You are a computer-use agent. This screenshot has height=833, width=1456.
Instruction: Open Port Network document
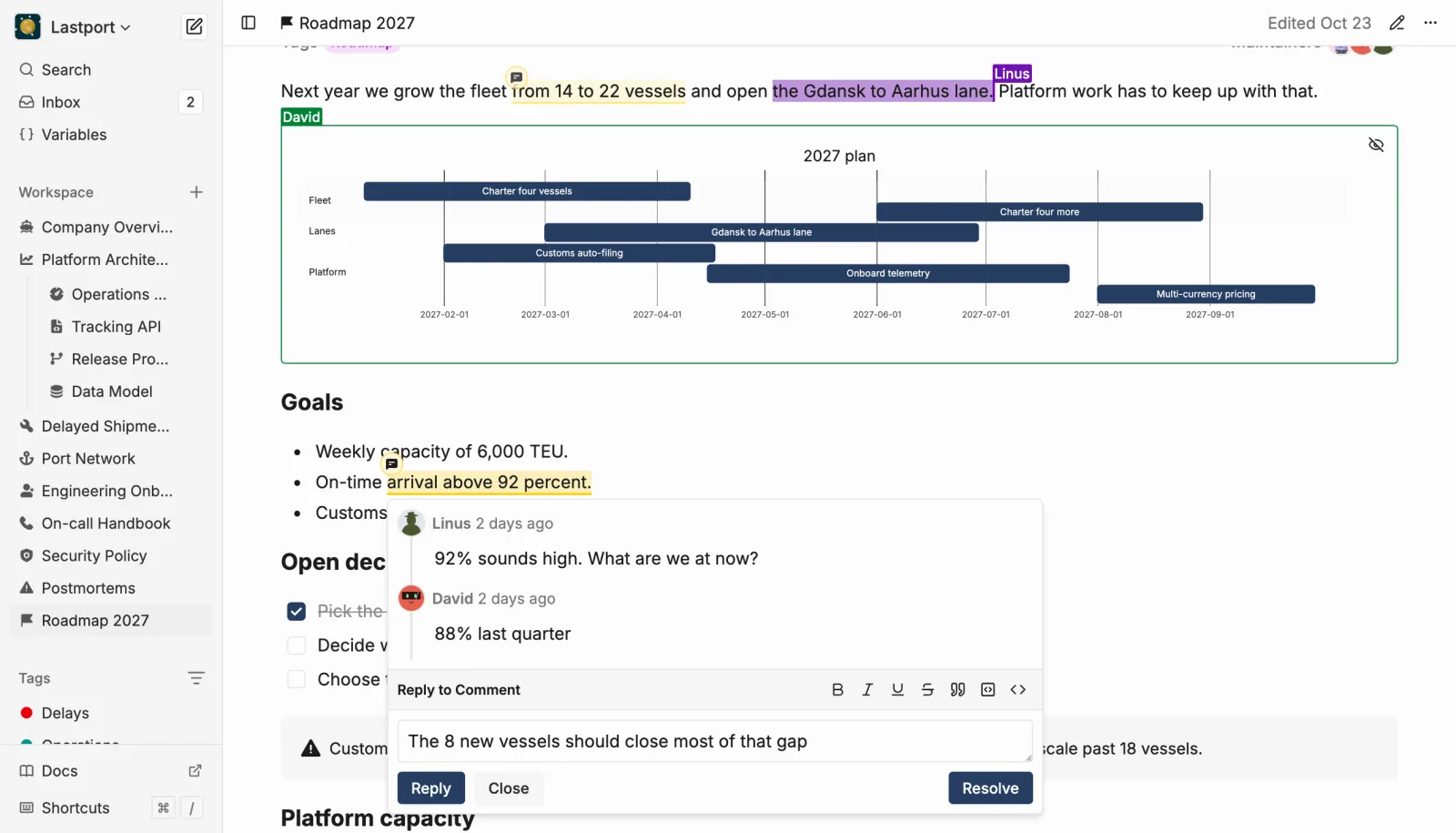click(111, 459)
